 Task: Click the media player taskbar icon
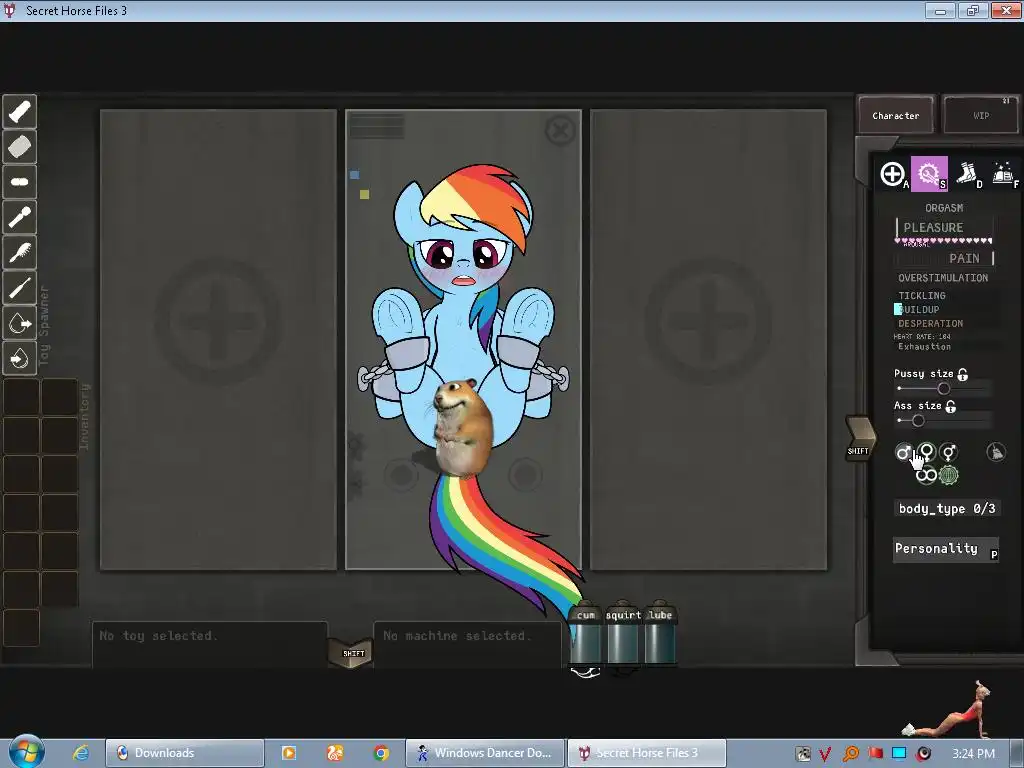click(x=289, y=753)
